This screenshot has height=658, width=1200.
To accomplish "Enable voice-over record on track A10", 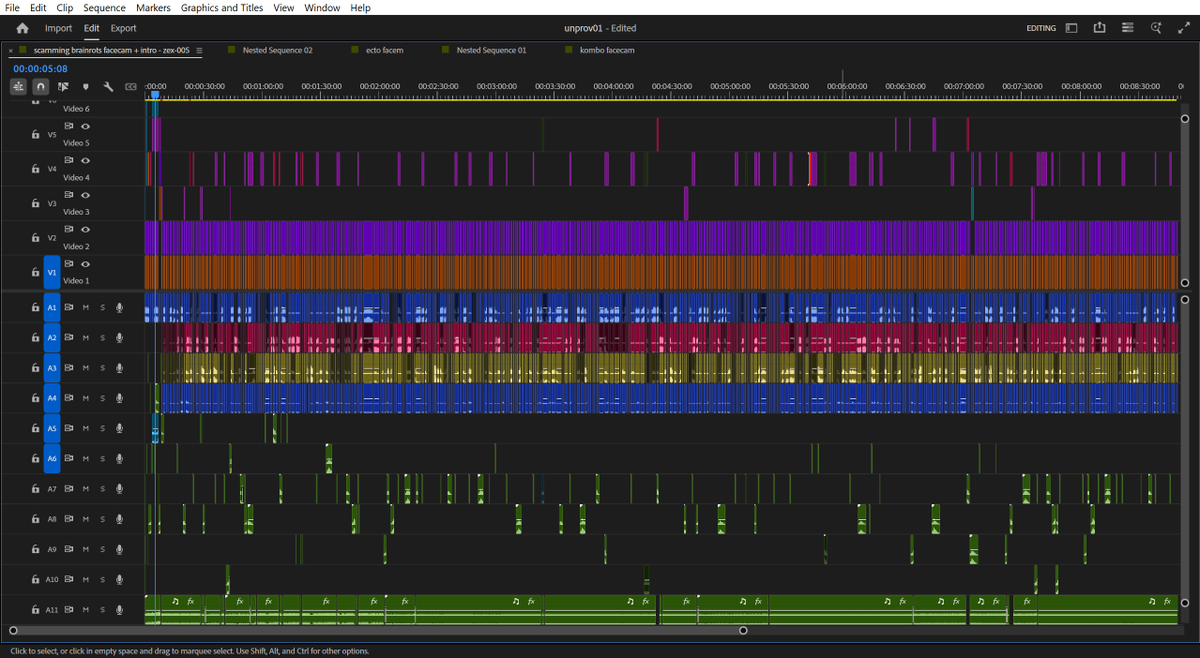I will pyautogui.click(x=119, y=579).
